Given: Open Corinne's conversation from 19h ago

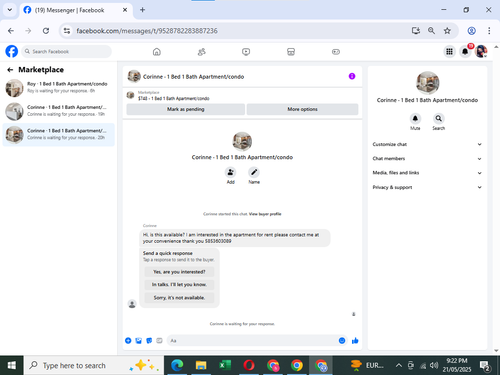Looking at the screenshot, I should [x=59, y=111].
